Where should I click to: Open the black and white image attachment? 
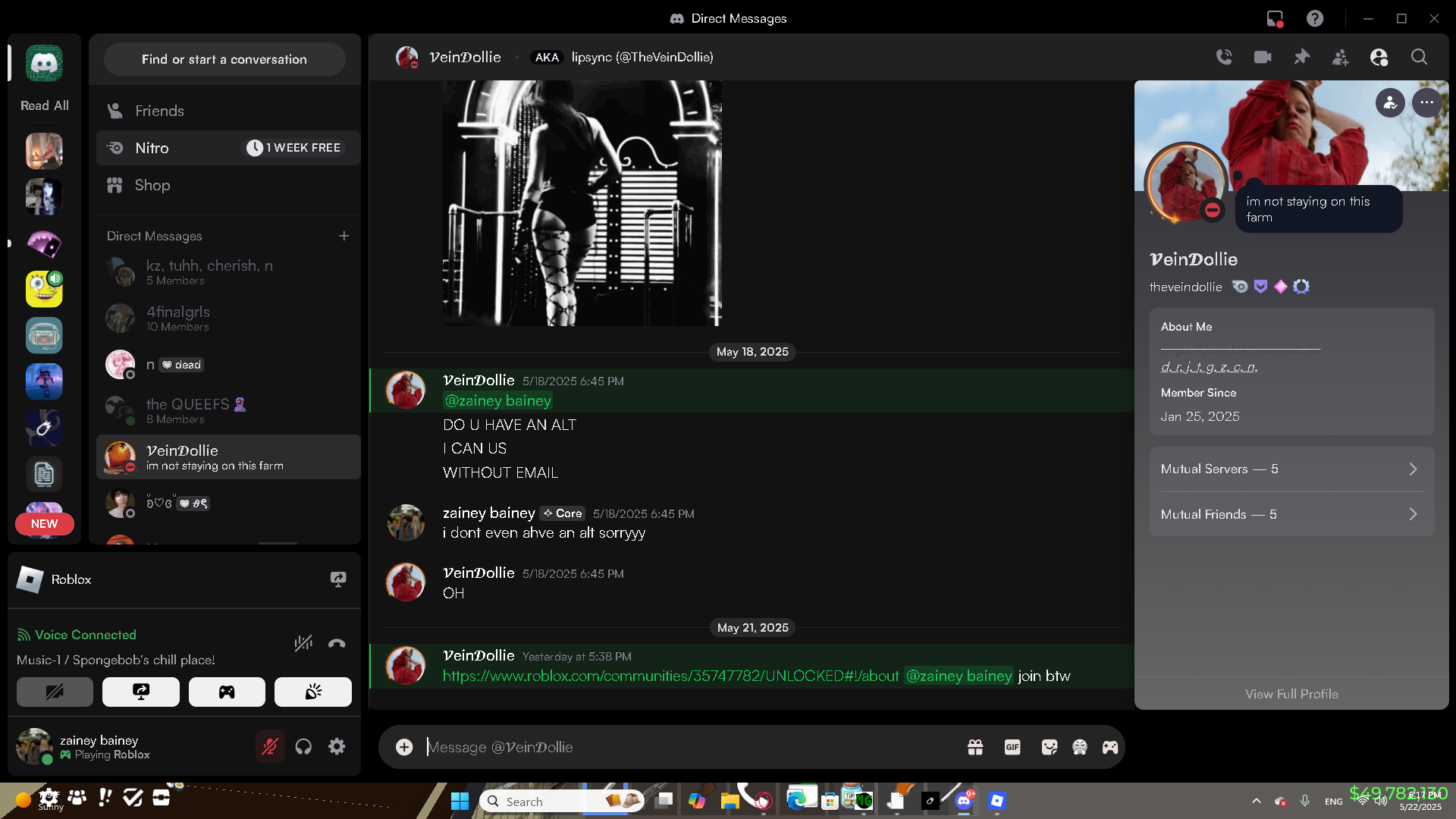pyautogui.click(x=582, y=203)
